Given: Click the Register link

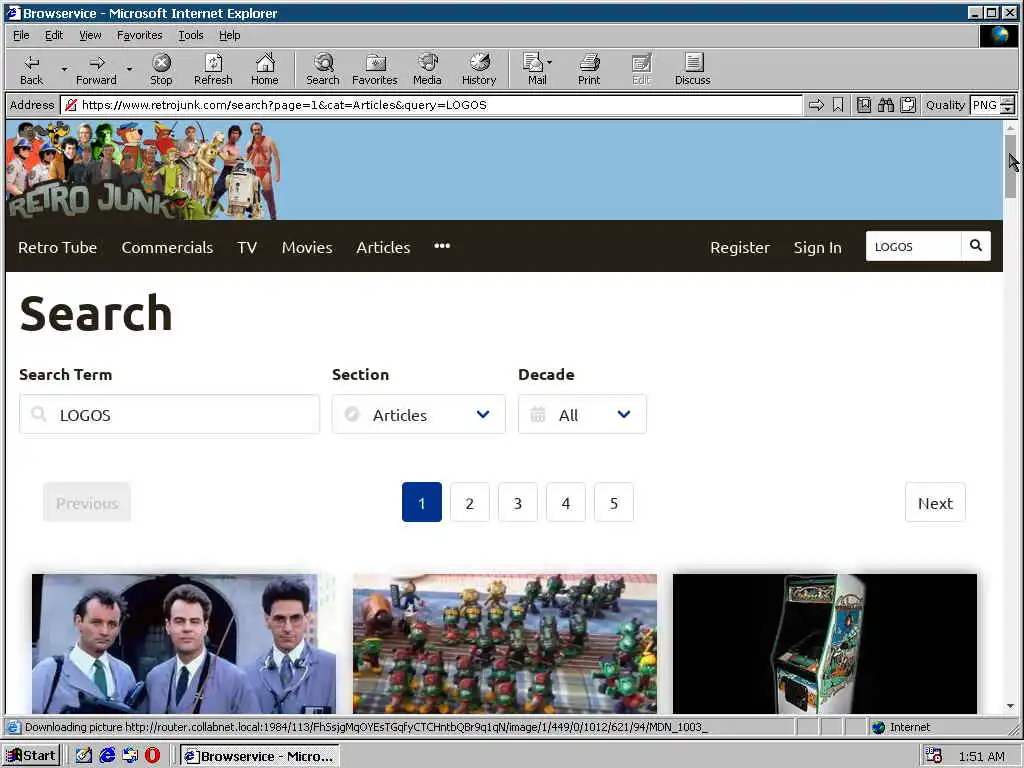Looking at the screenshot, I should tap(740, 248).
